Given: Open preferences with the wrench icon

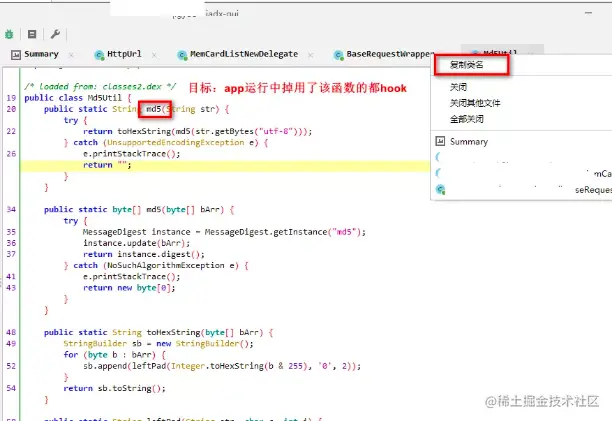Looking at the screenshot, I should coord(55,34).
